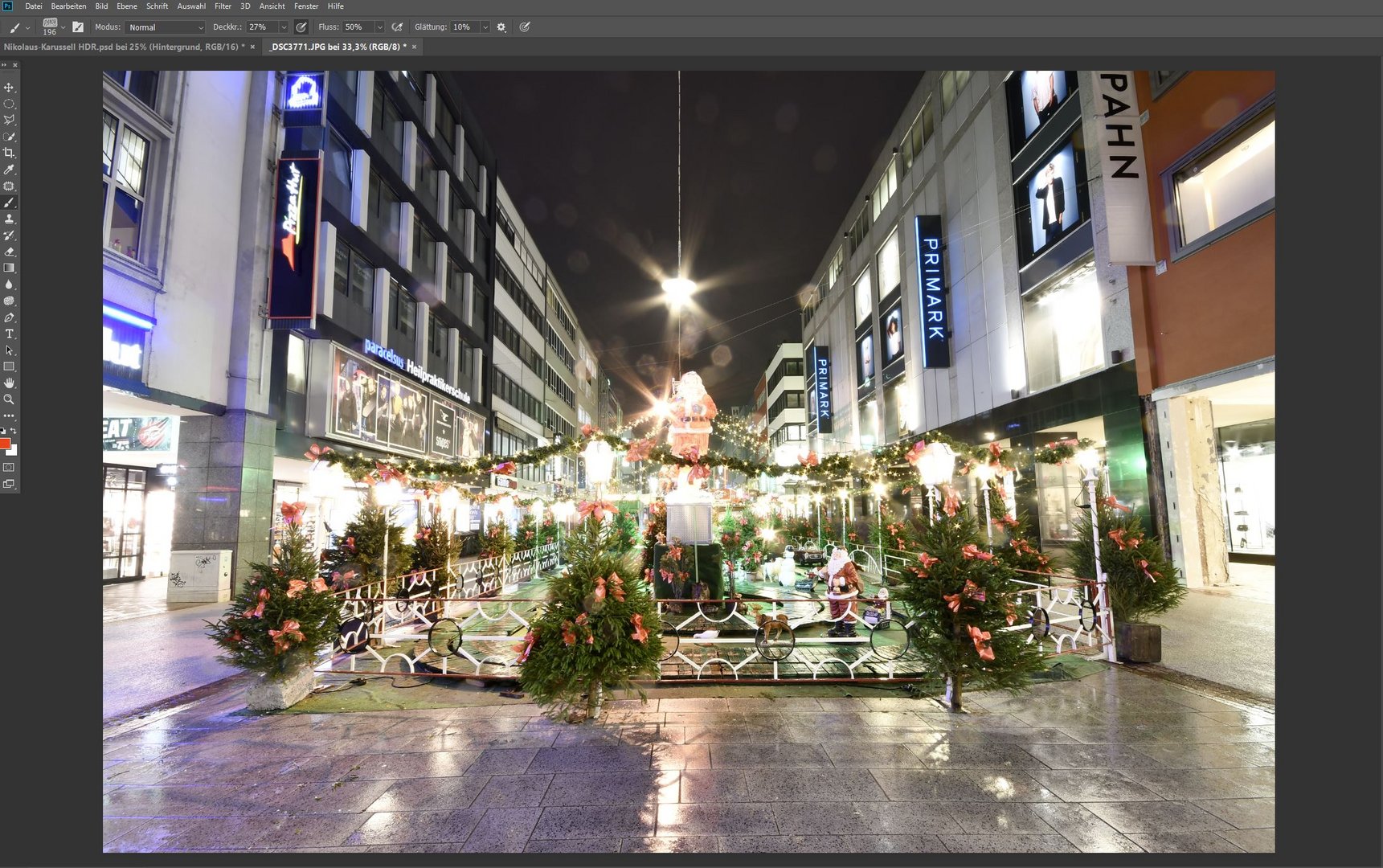Viewport: 1383px width, 868px height.
Task: Select the Eyedropper tool
Action: click(9, 170)
